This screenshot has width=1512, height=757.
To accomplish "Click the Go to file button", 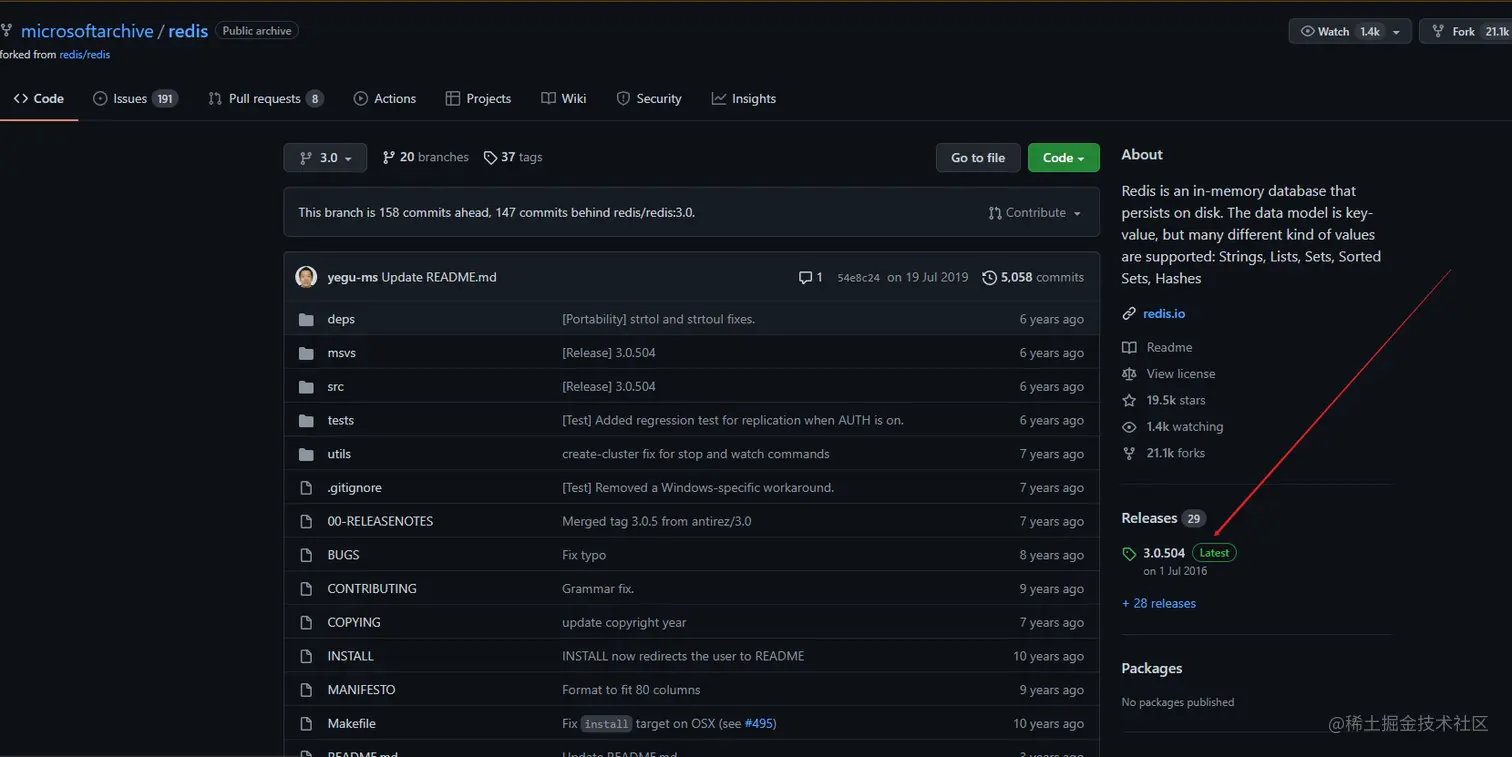I will pos(978,158).
